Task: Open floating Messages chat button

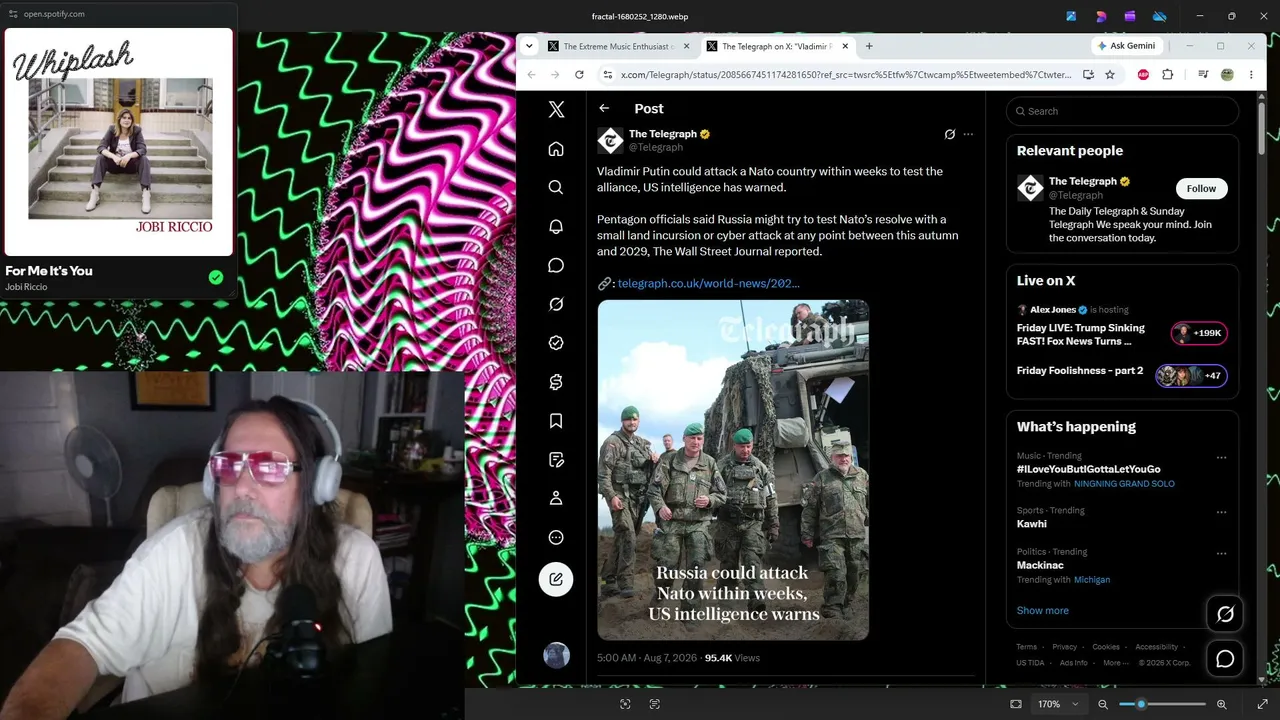Action: pos(1225,658)
